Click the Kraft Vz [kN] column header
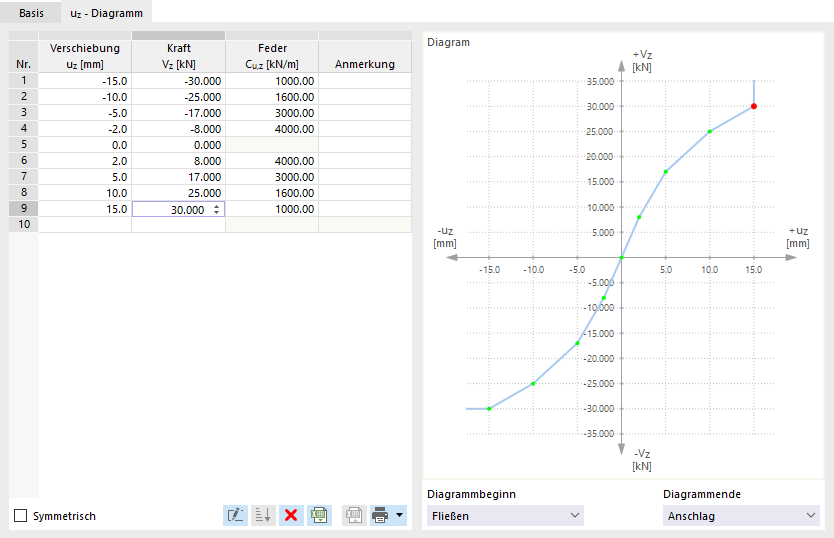 click(179, 56)
